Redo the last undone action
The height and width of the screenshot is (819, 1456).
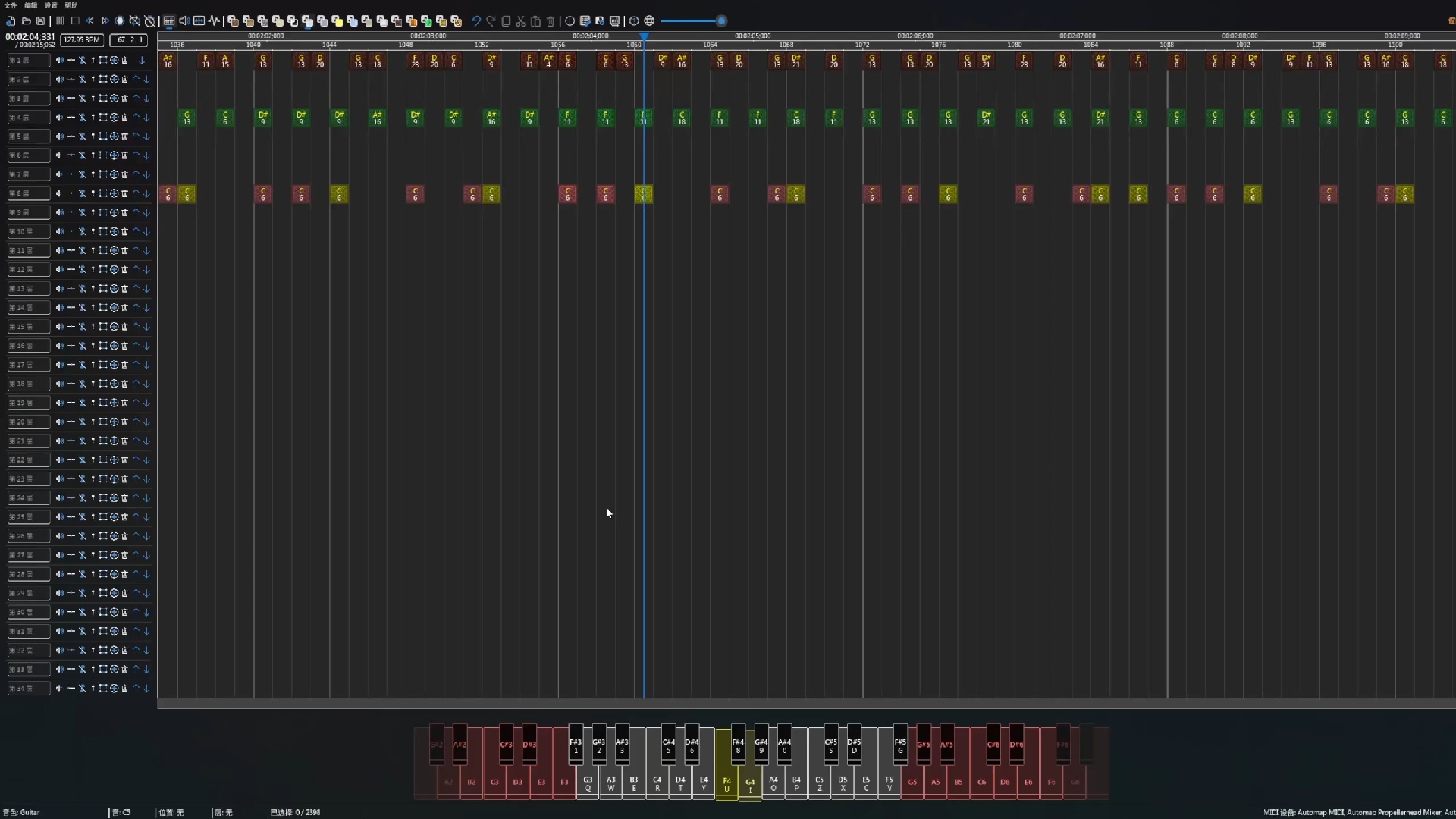click(x=491, y=21)
